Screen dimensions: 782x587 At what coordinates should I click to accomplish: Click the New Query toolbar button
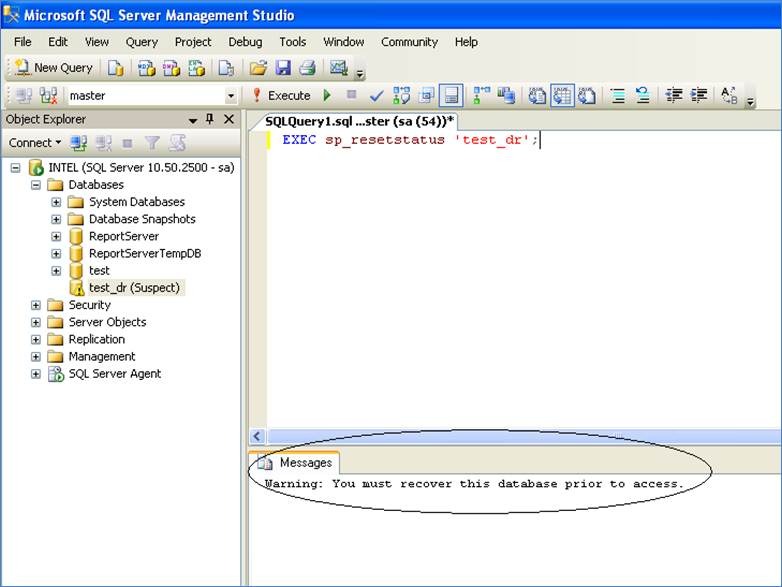(53, 67)
